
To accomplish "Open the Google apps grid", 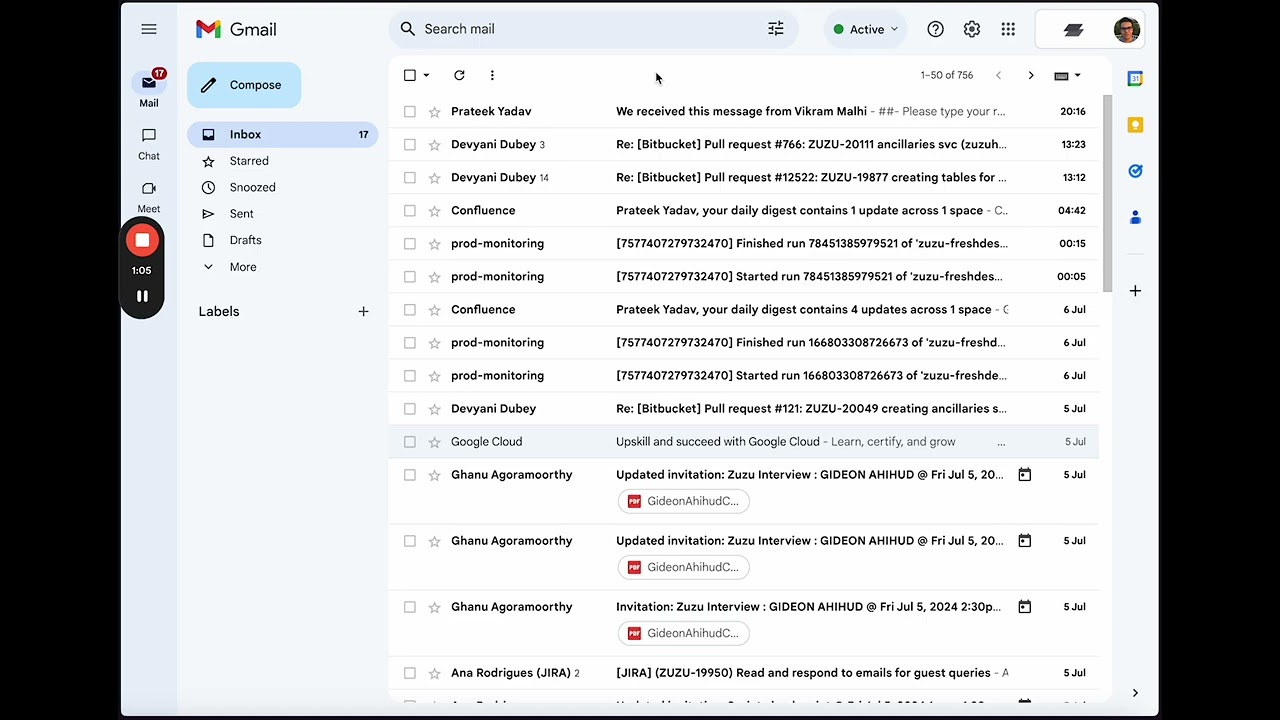I will 1008,29.
